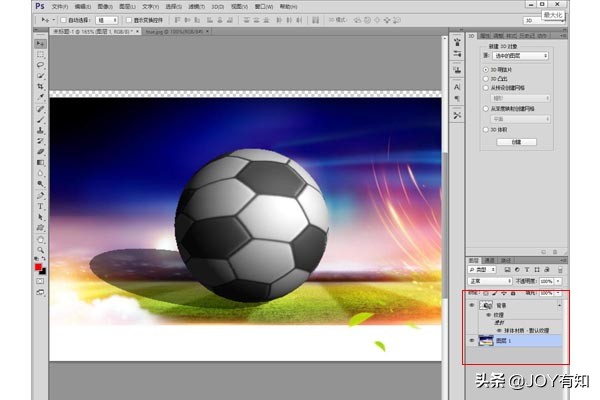Image resolution: width=600 pixels, height=400 pixels.
Task: Open the fill 填充 slider arrow
Action: (x=558, y=293)
